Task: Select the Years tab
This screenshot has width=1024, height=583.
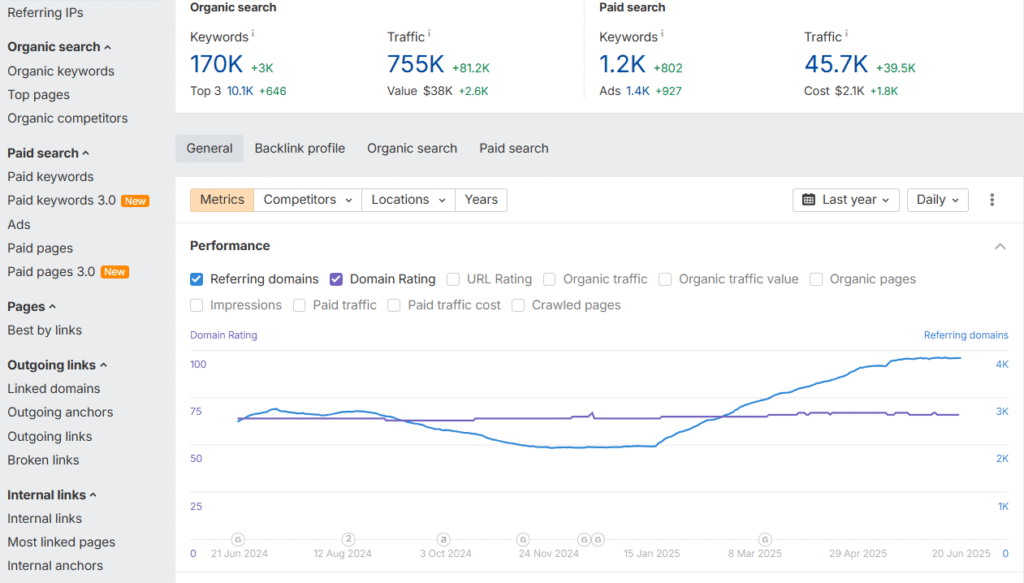Action: tap(481, 200)
